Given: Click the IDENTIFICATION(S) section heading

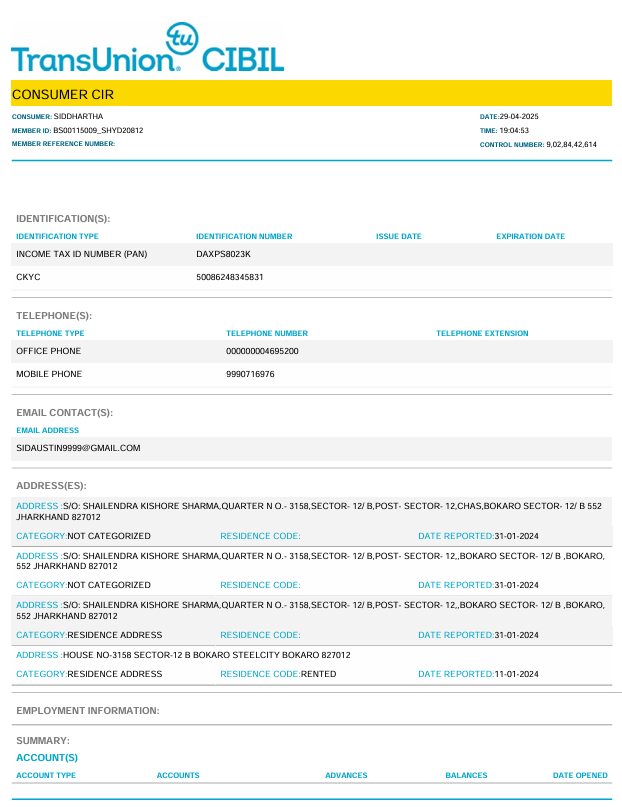Looking at the screenshot, I should tap(63, 219).
